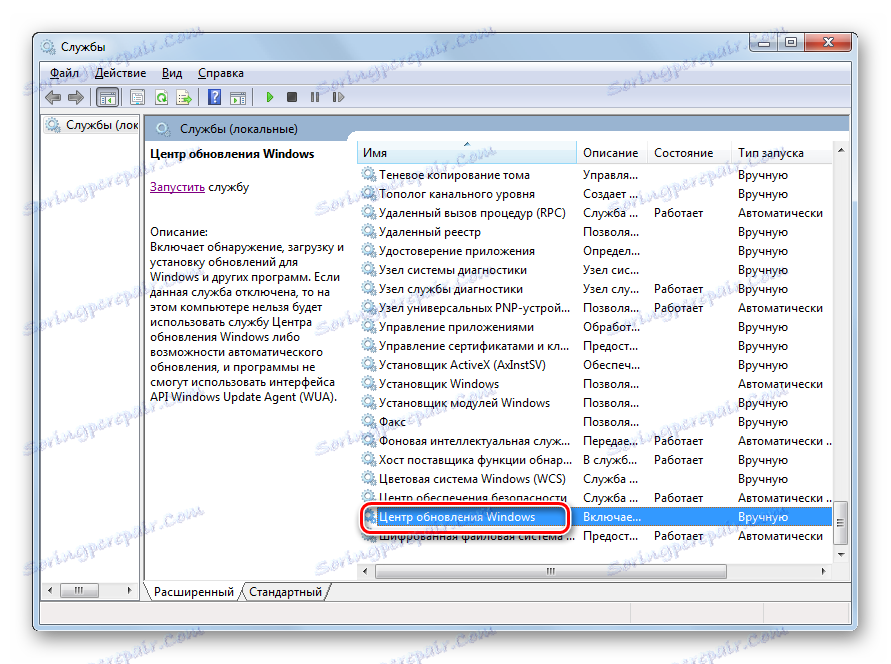Select Фоновая интеллектуальная служ... row
Screen dimensions: 891x664
point(596,441)
